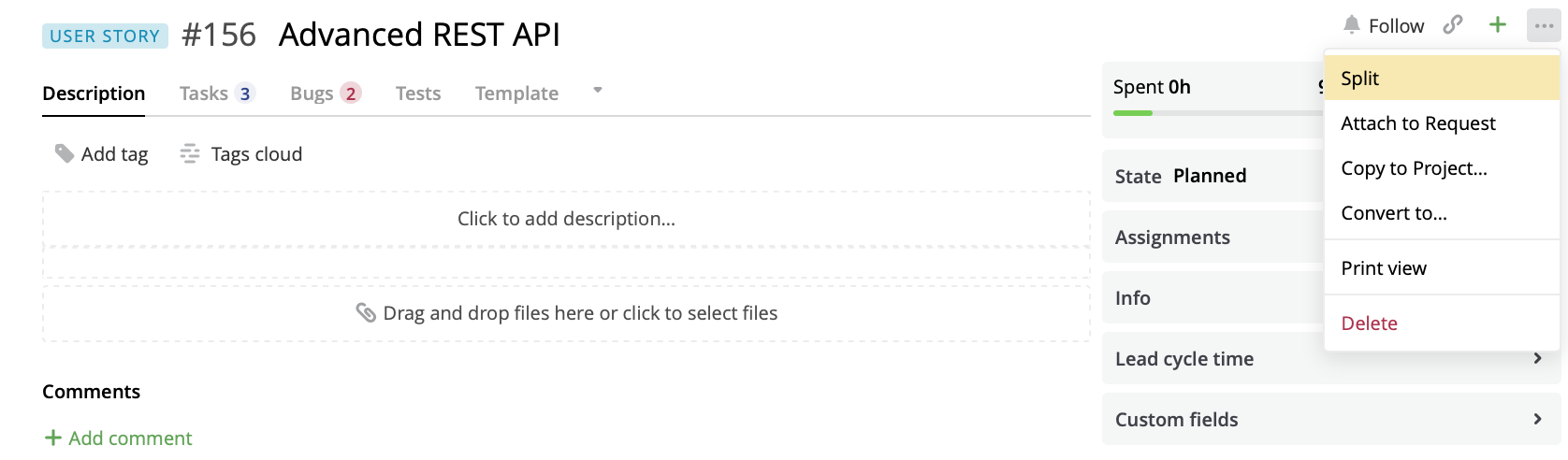Screen dimensions: 1568x460
Task: Switch to the Tasks tab
Action: [x=215, y=93]
